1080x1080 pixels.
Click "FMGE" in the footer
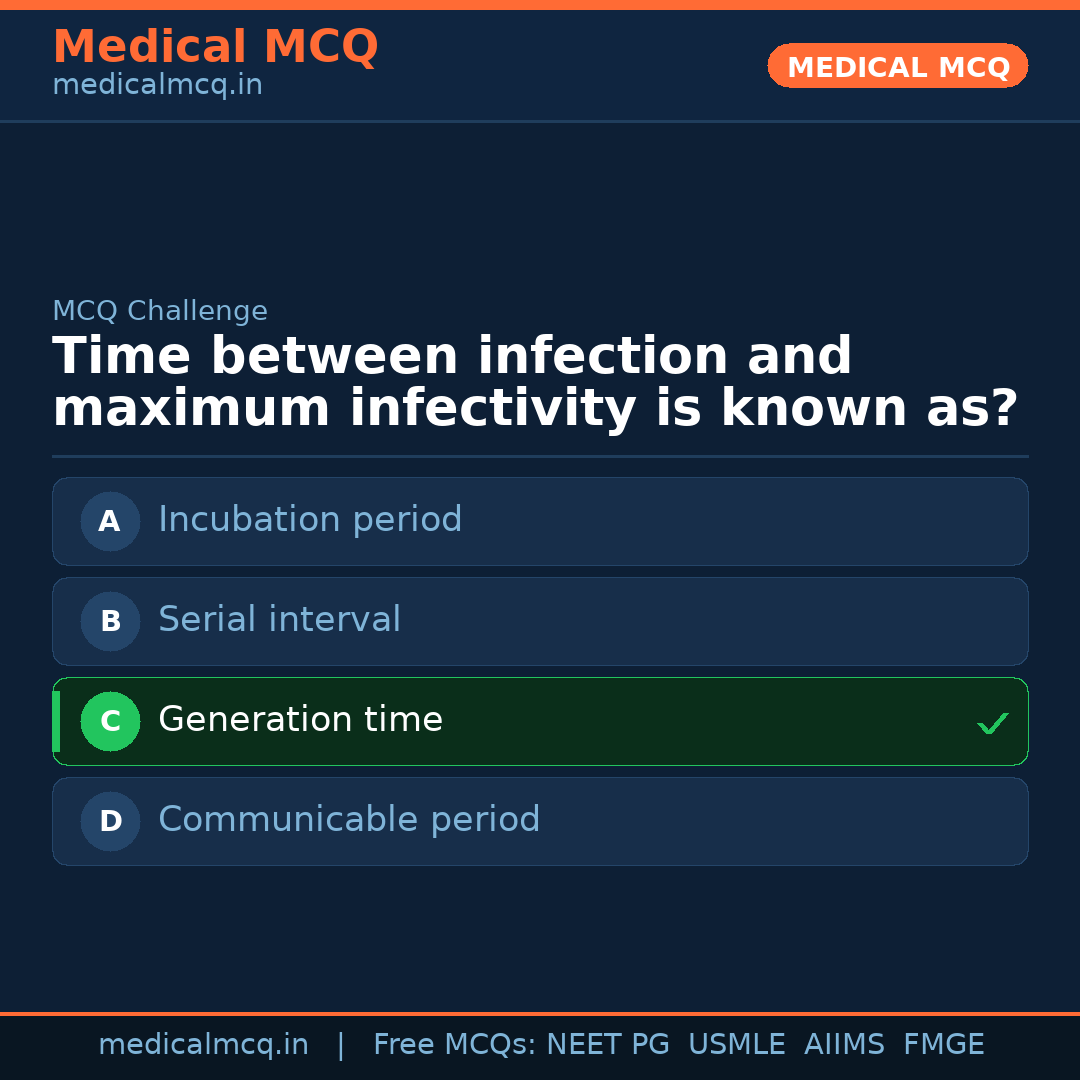click(x=943, y=1045)
